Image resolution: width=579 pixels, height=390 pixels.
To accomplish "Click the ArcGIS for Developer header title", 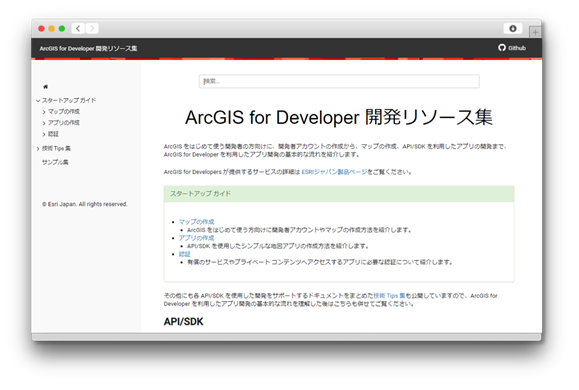I will click(x=88, y=48).
